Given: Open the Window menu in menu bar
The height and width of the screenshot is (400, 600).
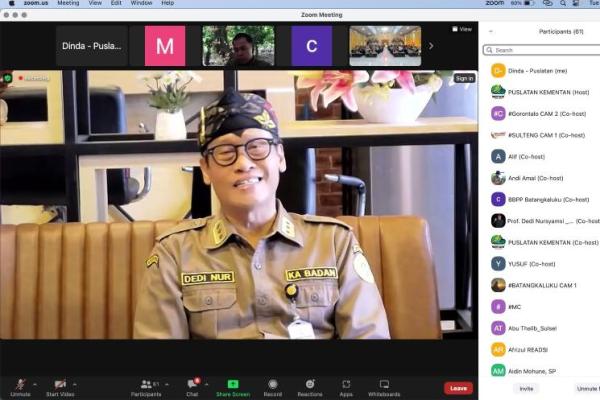Looking at the screenshot, I should (x=142, y=3).
